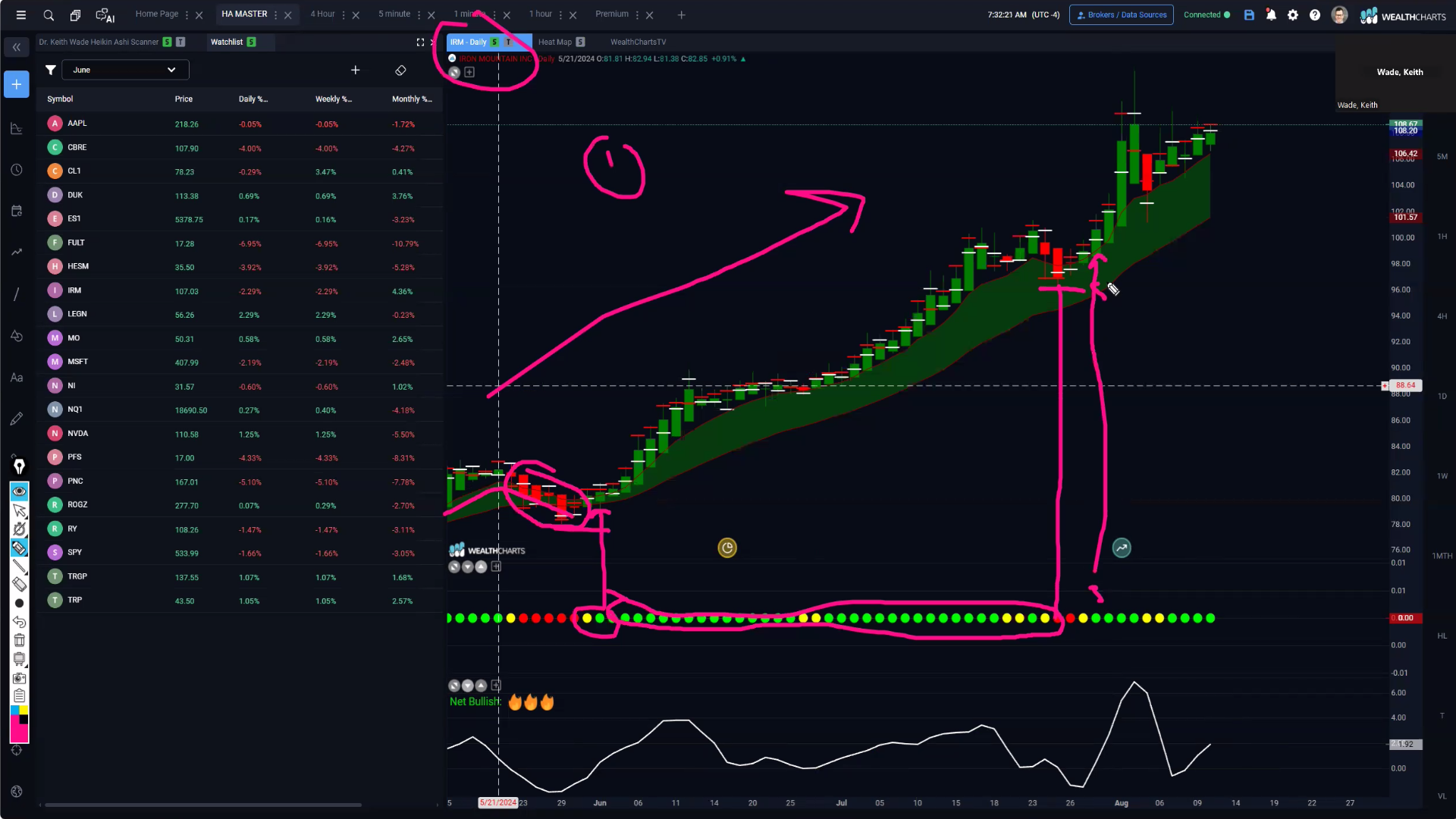1456x819 pixels.
Task: Undo the last annotation stroke
Action: pos(19,622)
